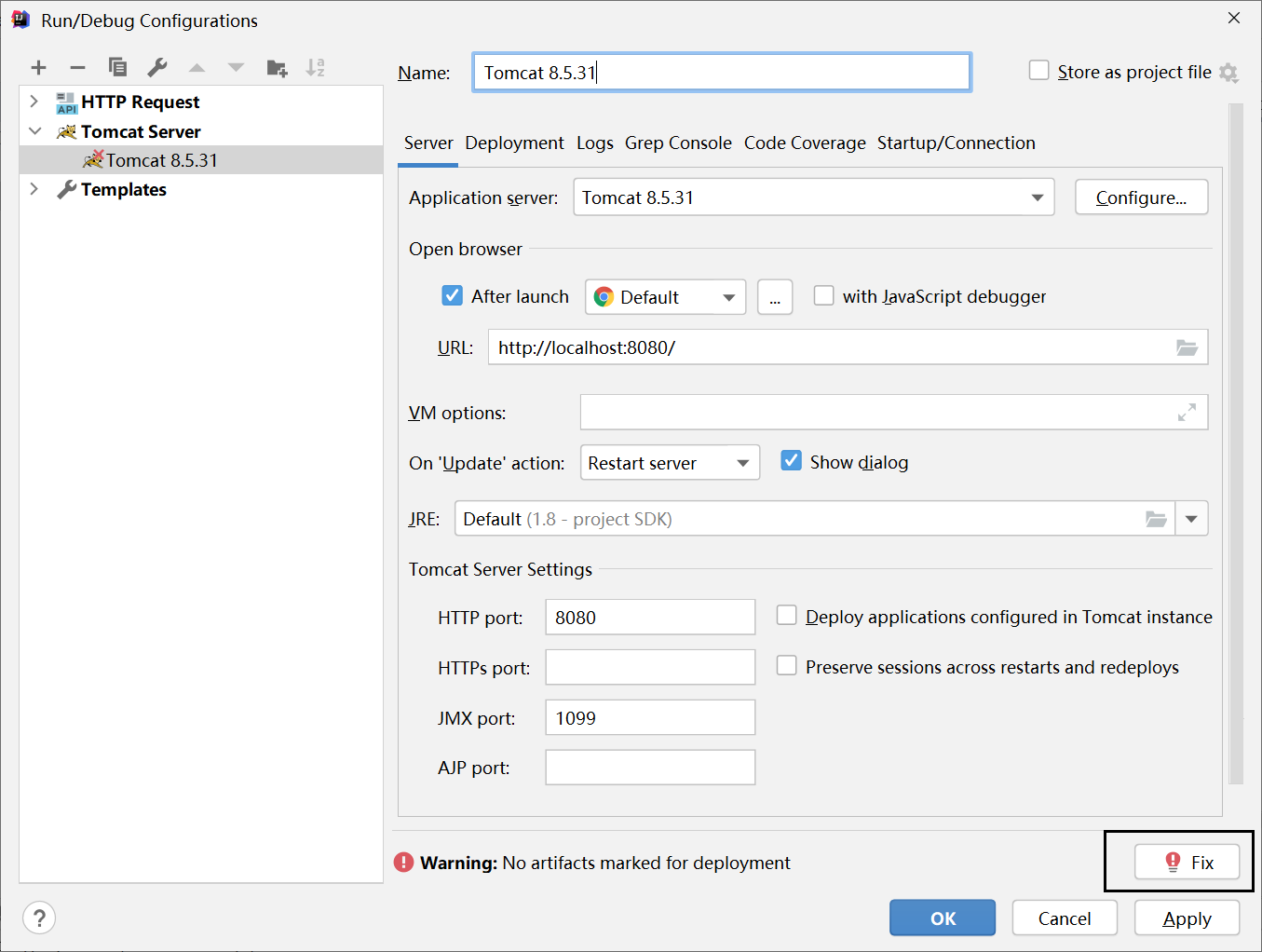Viewport: 1262px width, 952px height.
Task: Click the VM options input field
Action: pyautogui.click(x=894, y=412)
